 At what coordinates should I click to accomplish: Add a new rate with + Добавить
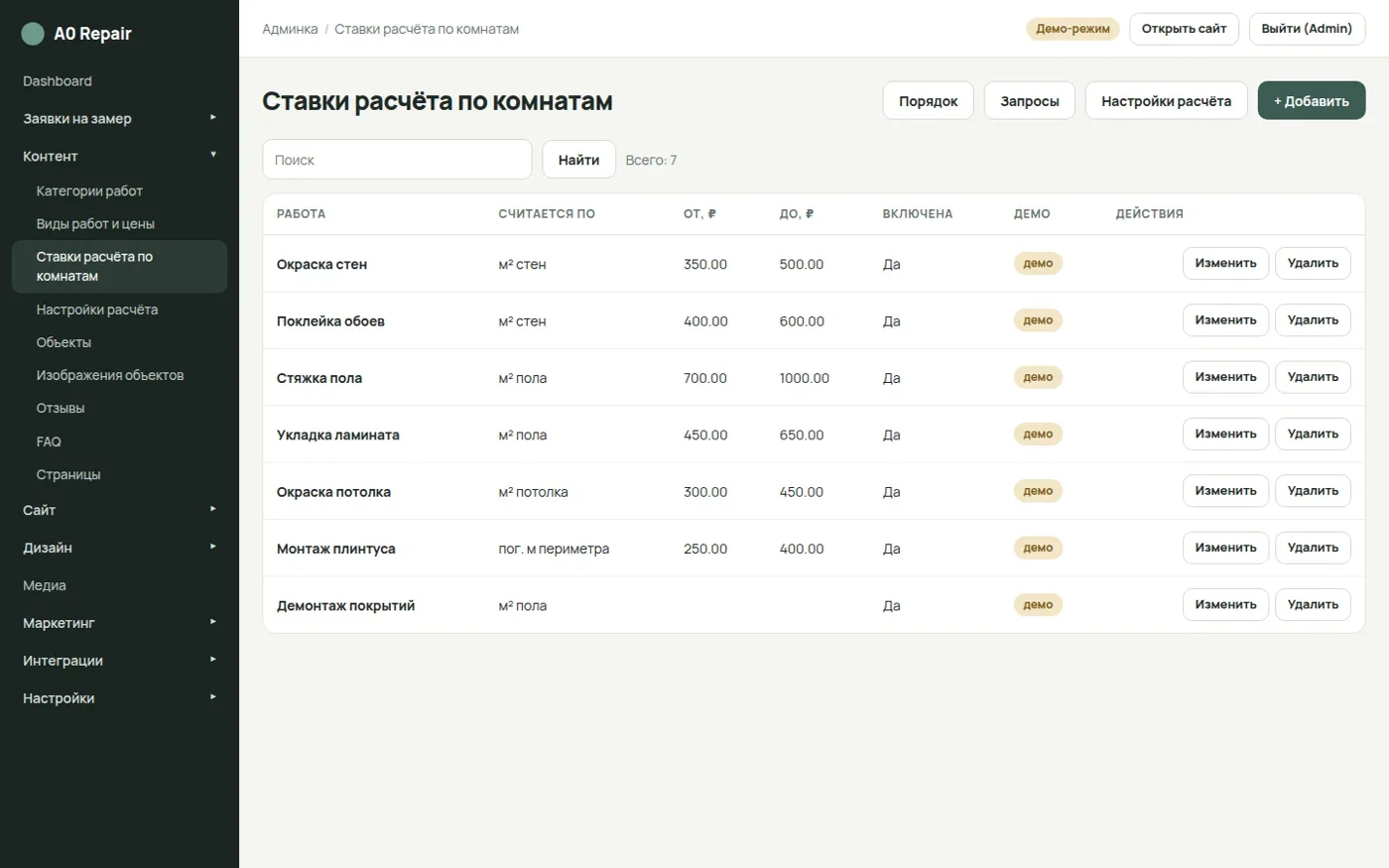coord(1312,101)
